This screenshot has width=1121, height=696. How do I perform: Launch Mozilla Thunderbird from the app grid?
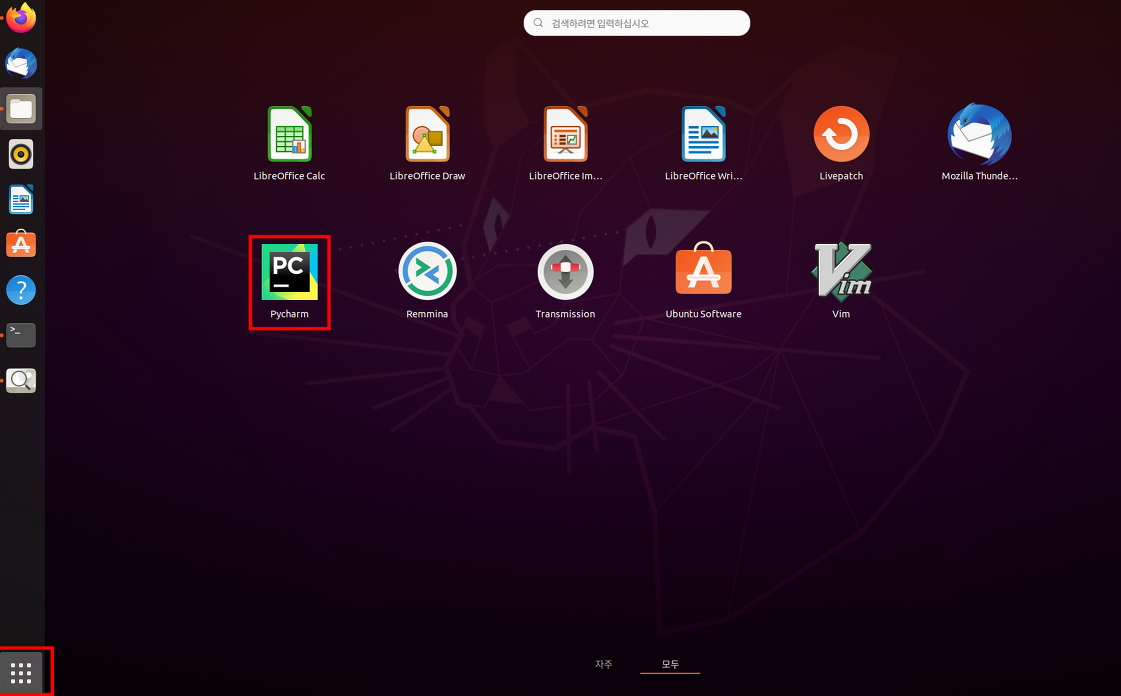979,143
